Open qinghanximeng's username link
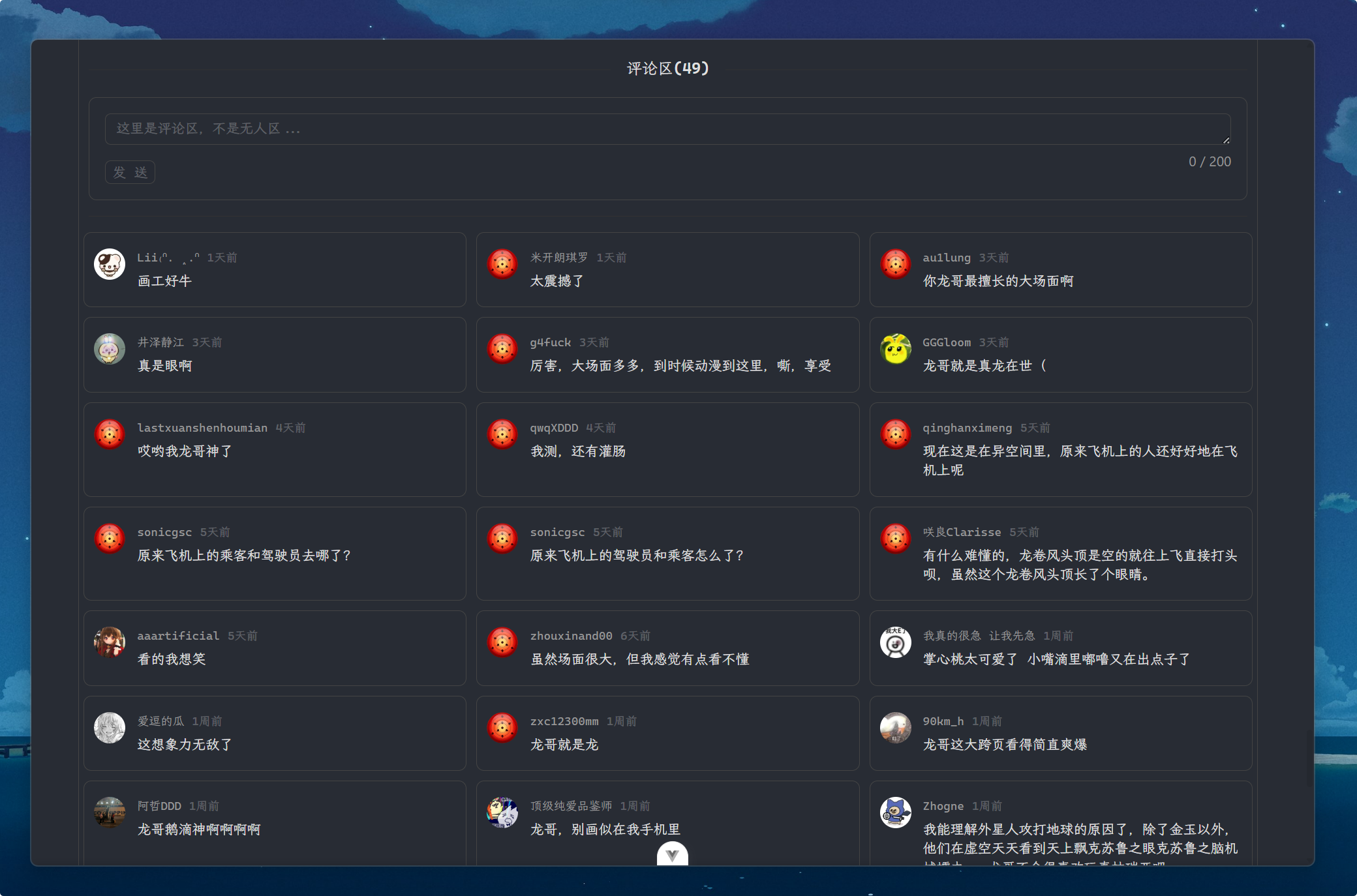Screen dimensions: 1357x896 (967, 428)
